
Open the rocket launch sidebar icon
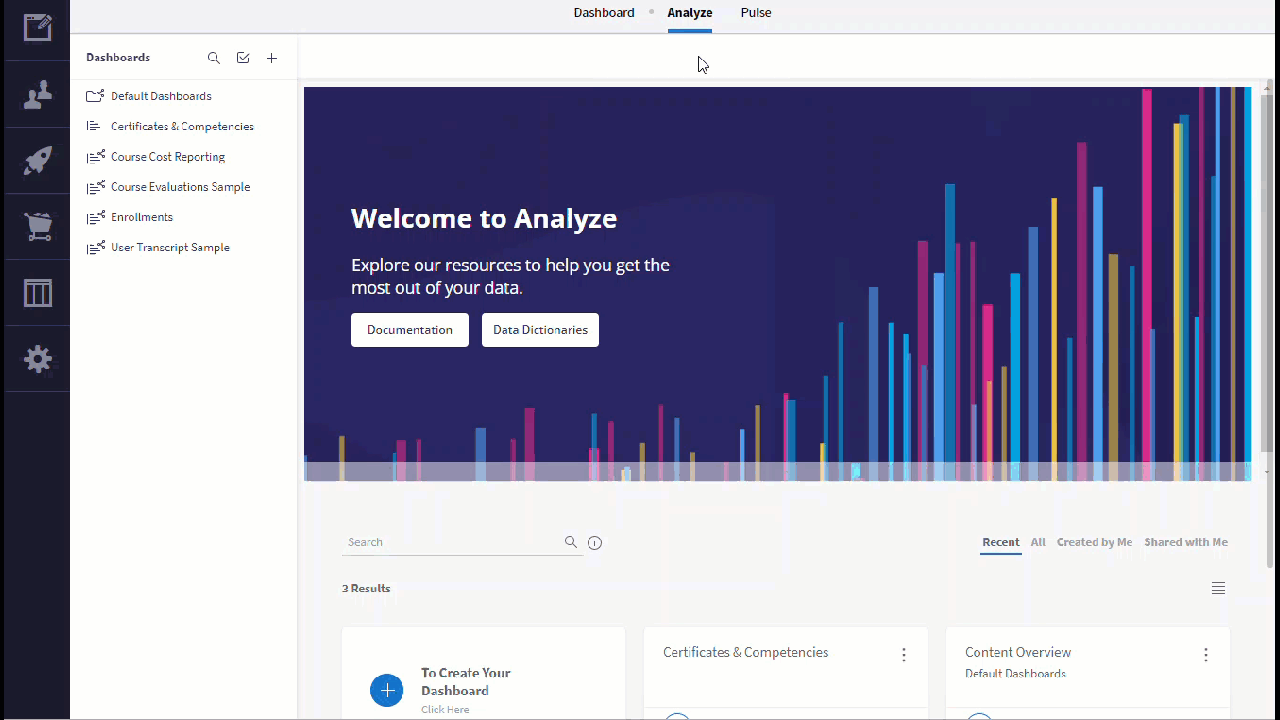coord(37,161)
